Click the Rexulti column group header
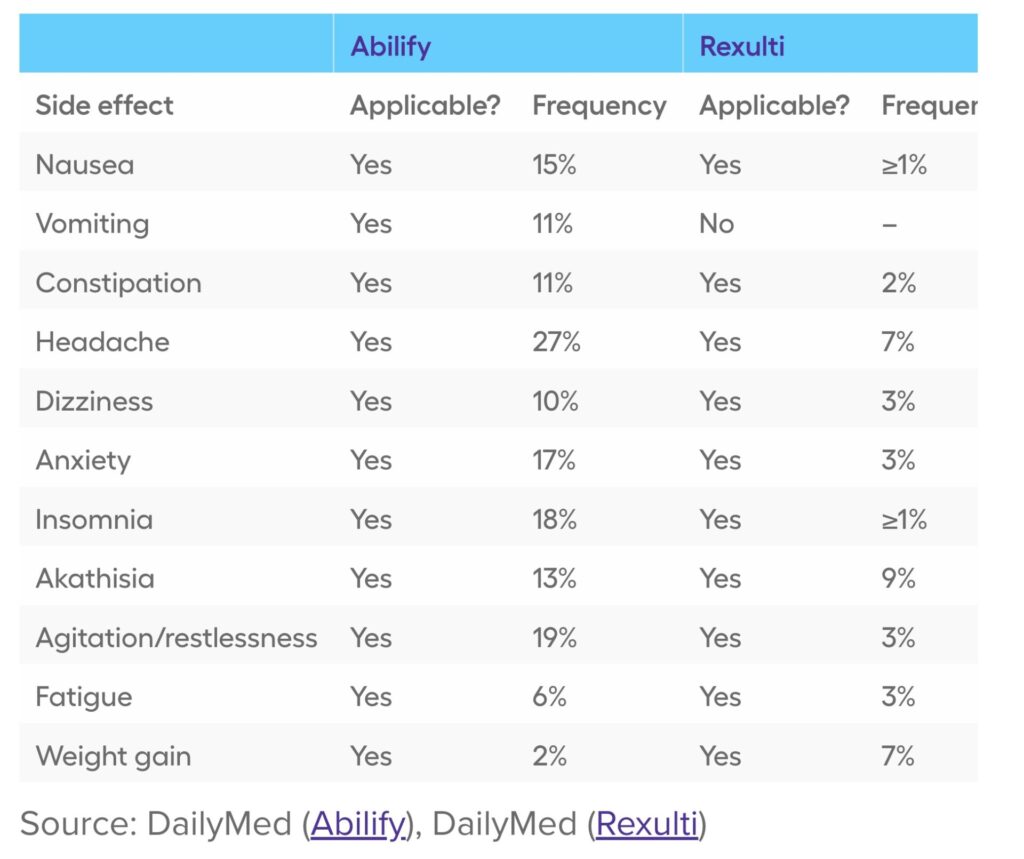This screenshot has height=859, width=1024. [740, 47]
